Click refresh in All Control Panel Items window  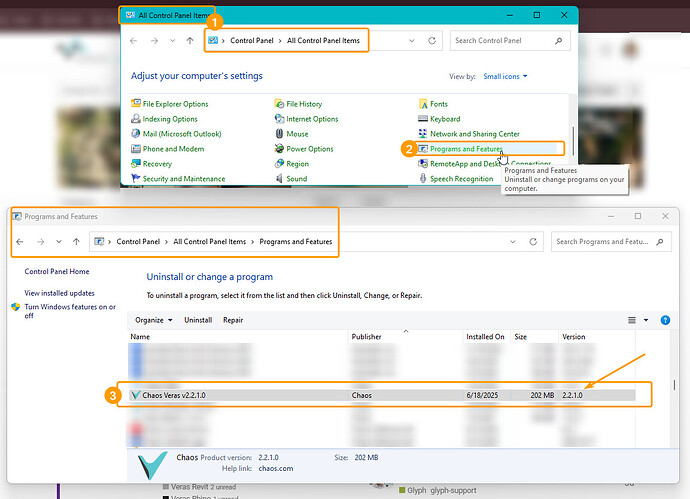pos(432,40)
